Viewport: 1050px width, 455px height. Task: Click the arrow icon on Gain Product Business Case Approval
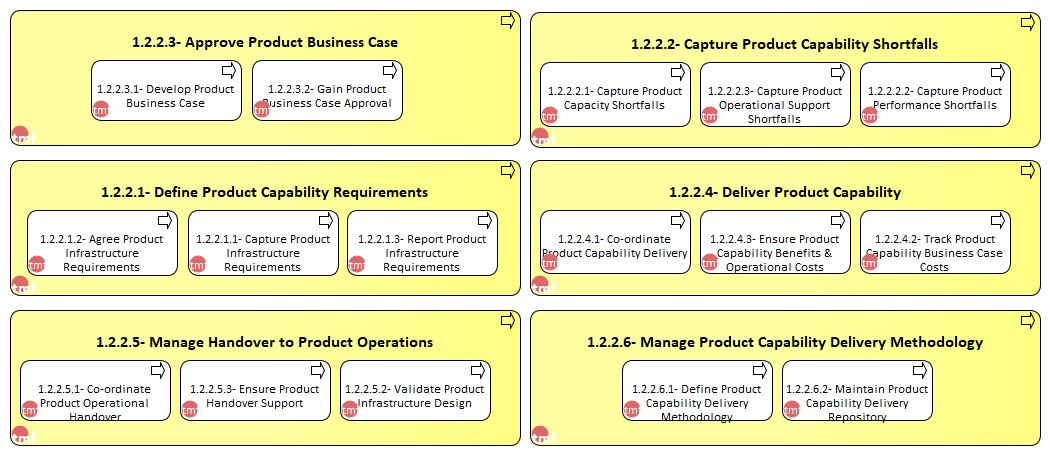click(x=390, y=70)
